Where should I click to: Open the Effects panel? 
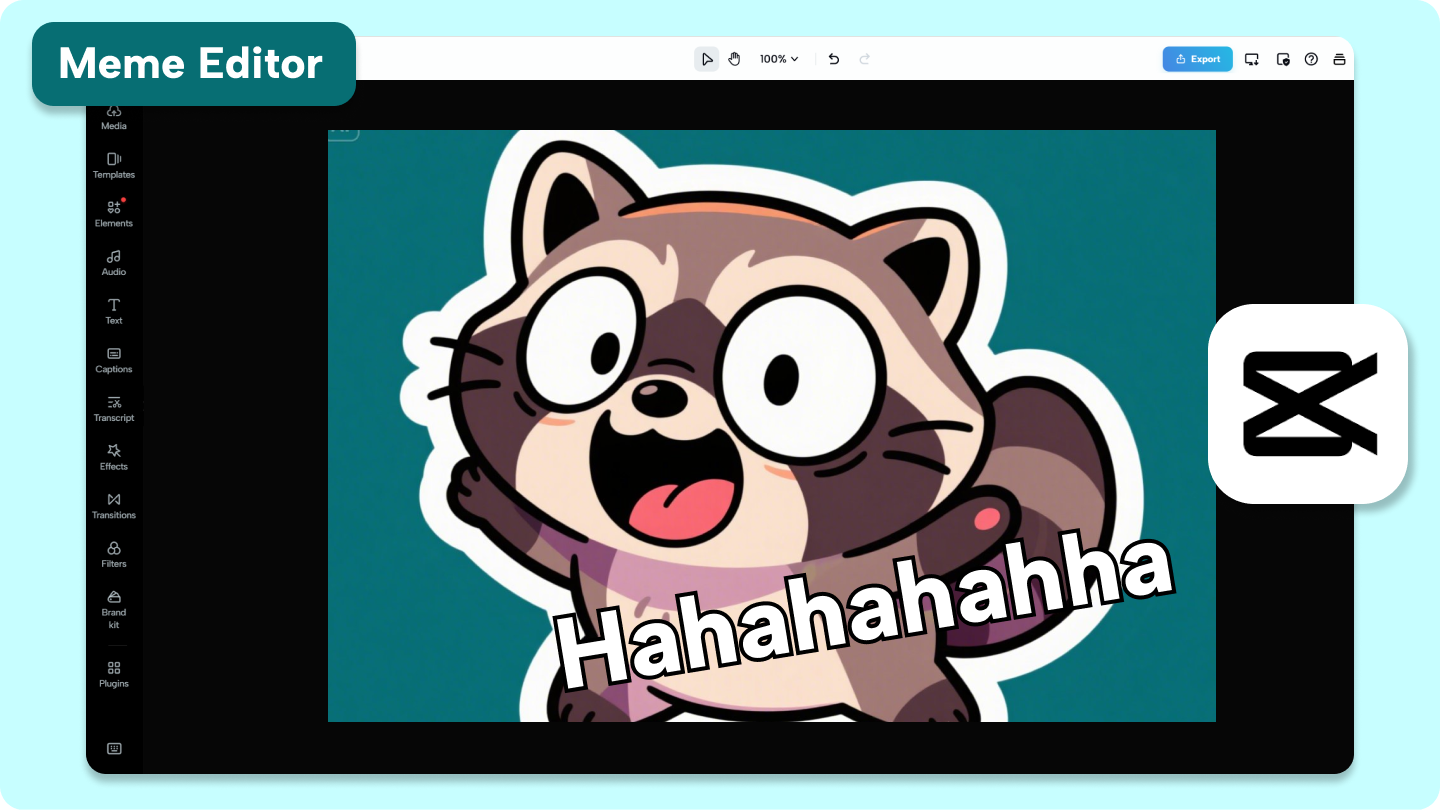coord(114,457)
